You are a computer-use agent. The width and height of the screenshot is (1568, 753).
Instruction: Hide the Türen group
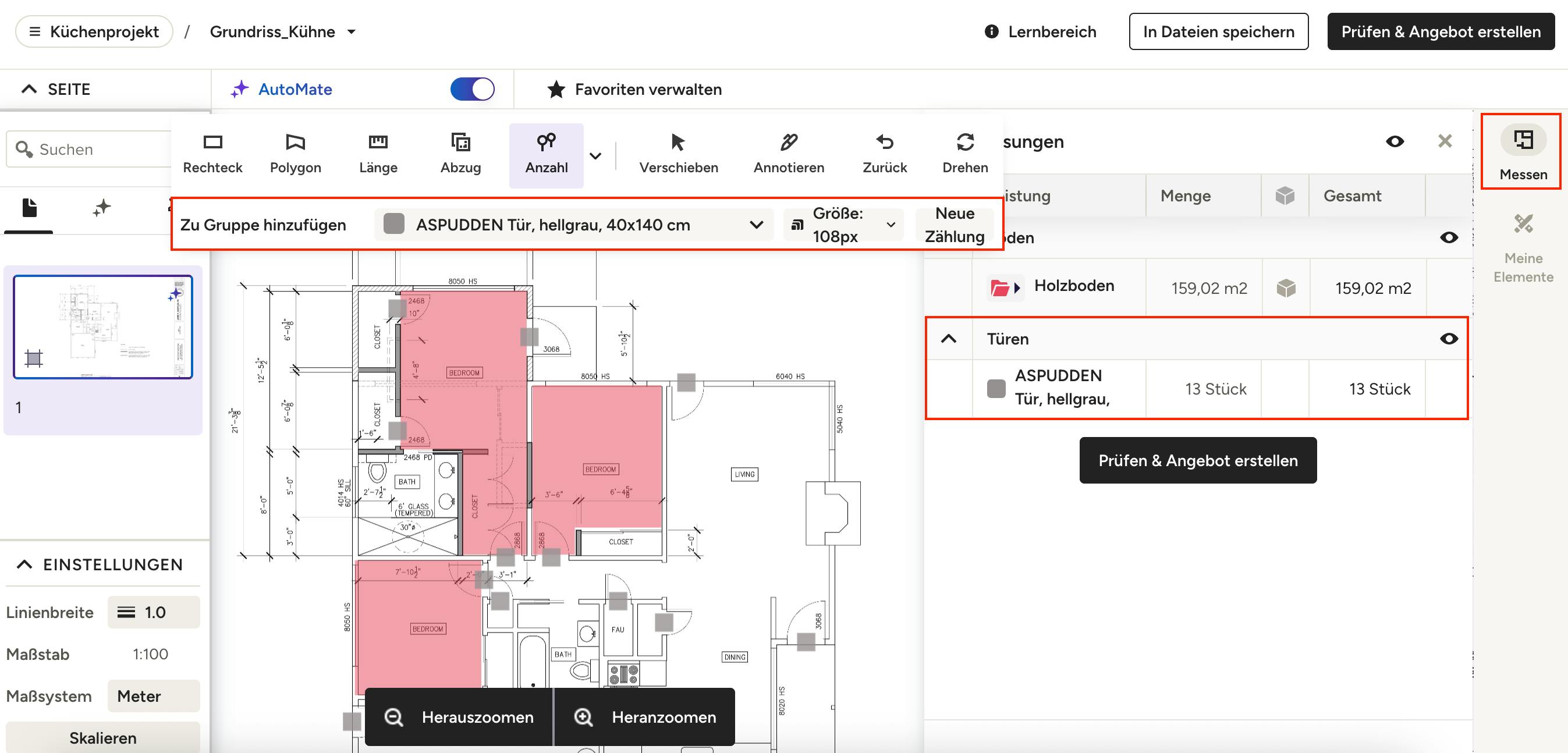[1449, 339]
